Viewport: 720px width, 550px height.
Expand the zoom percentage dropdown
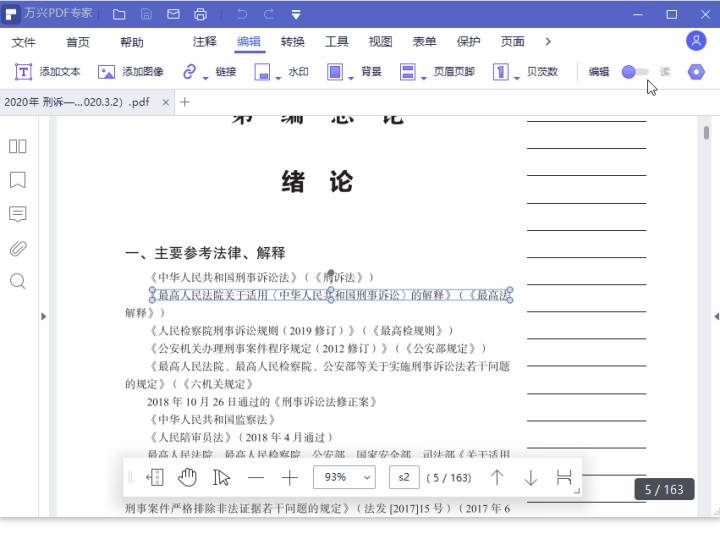pos(367,477)
